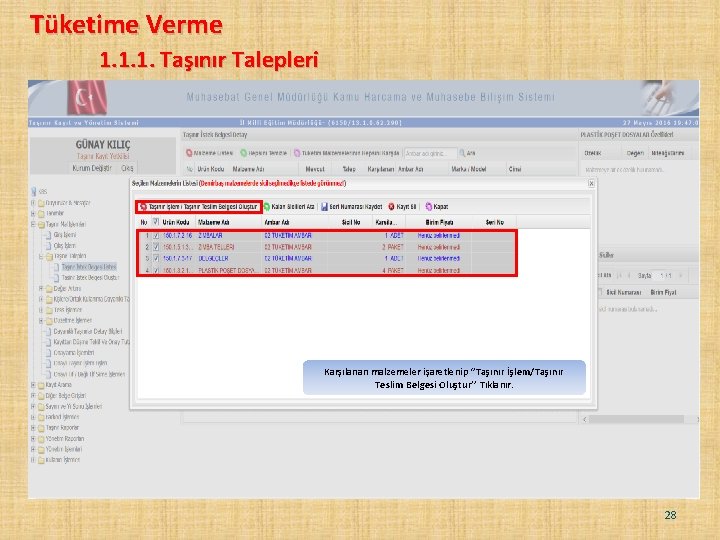Click the 'Yönetim Raporları' folder icon
720x540 pixels.
(41, 439)
